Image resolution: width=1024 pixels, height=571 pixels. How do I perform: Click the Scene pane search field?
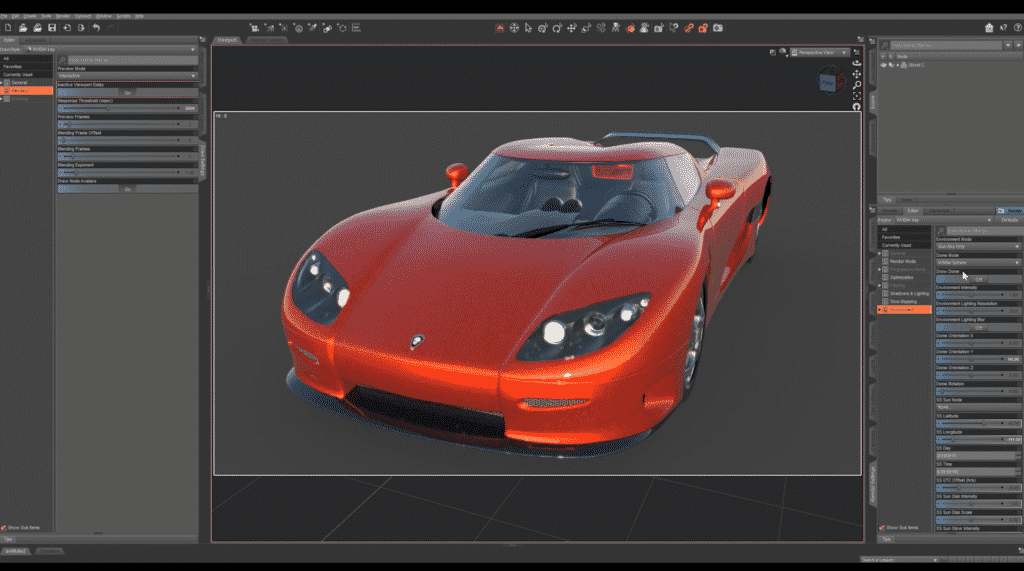click(x=946, y=45)
